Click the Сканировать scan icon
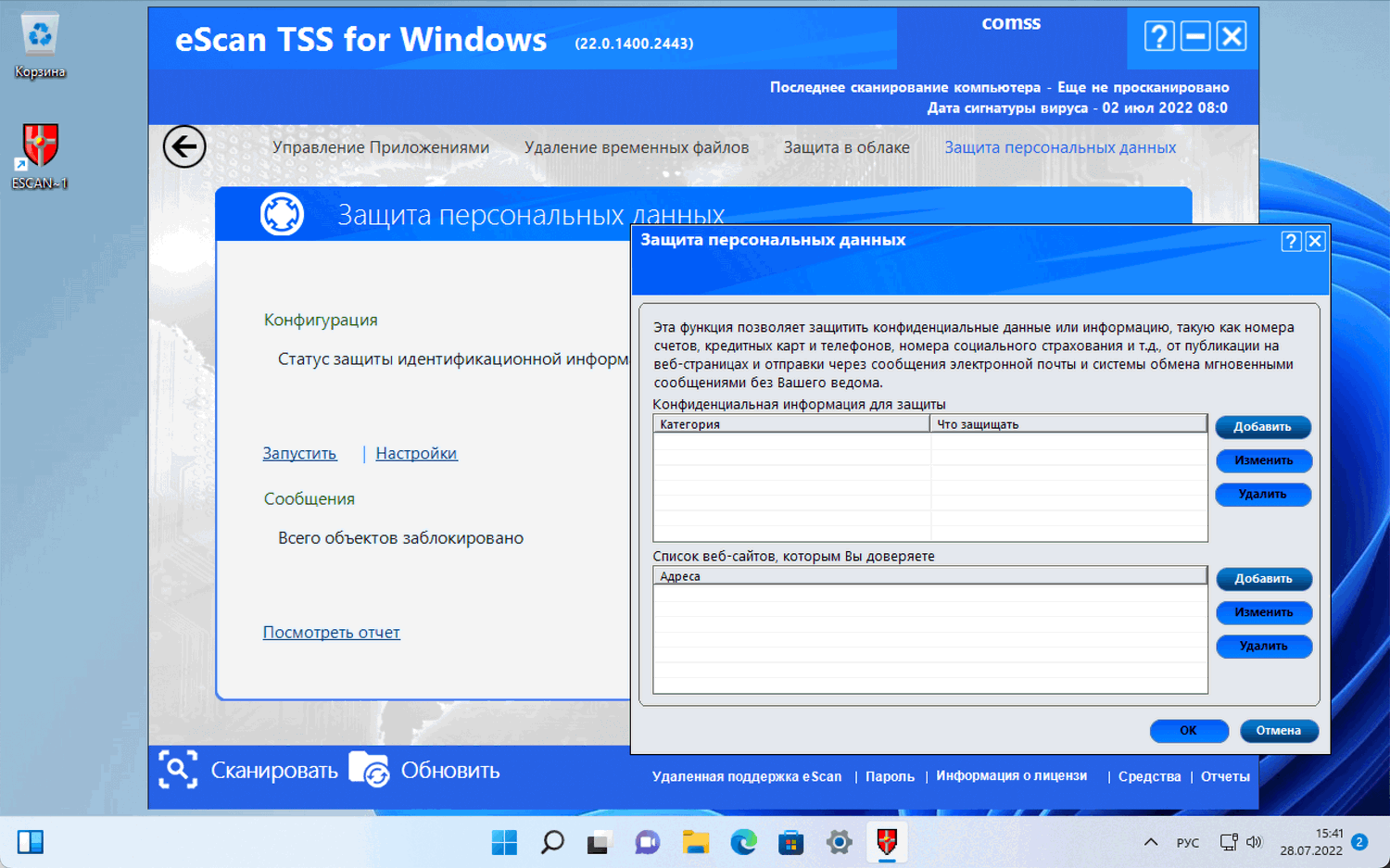The width and height of the screenshot is (1390, 868). [178, 770]
